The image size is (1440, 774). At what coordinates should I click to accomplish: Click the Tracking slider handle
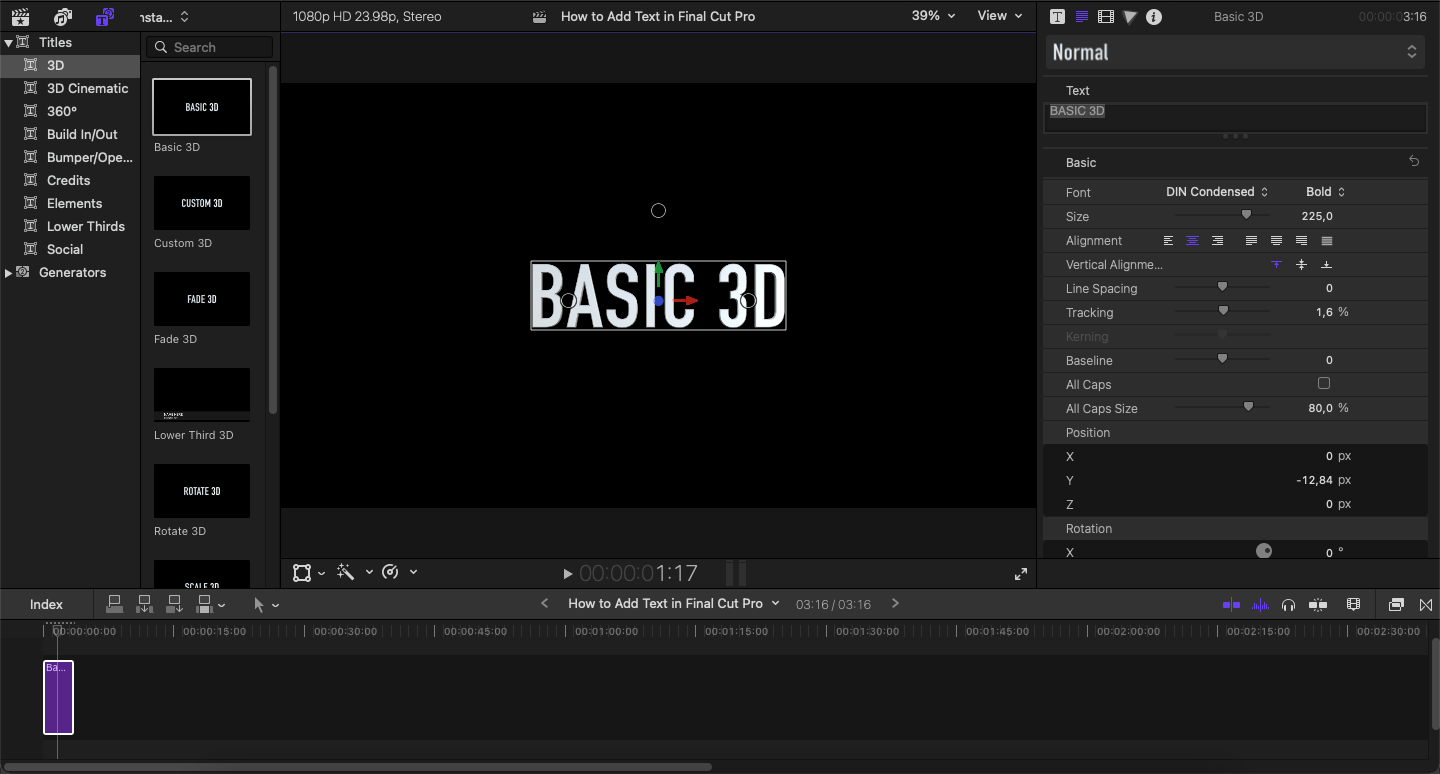[x=1223, y=312]
